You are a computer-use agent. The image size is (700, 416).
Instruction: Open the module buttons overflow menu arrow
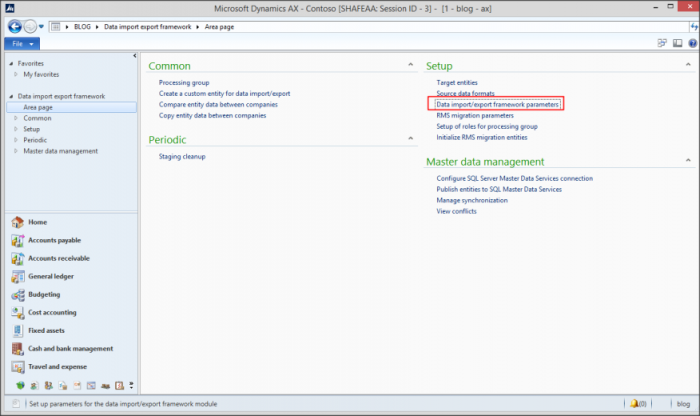(132, 385)
